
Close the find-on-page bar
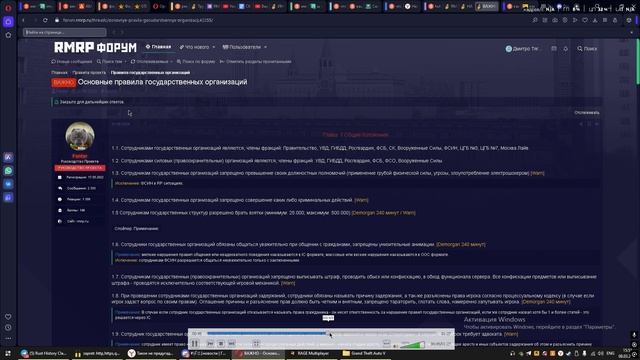(632, 32)
